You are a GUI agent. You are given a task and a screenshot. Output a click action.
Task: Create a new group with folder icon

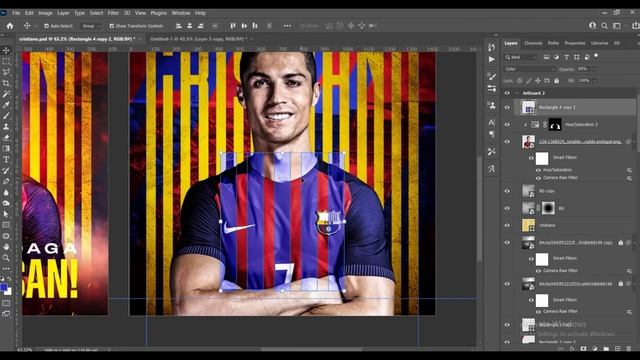click(606, 349)
